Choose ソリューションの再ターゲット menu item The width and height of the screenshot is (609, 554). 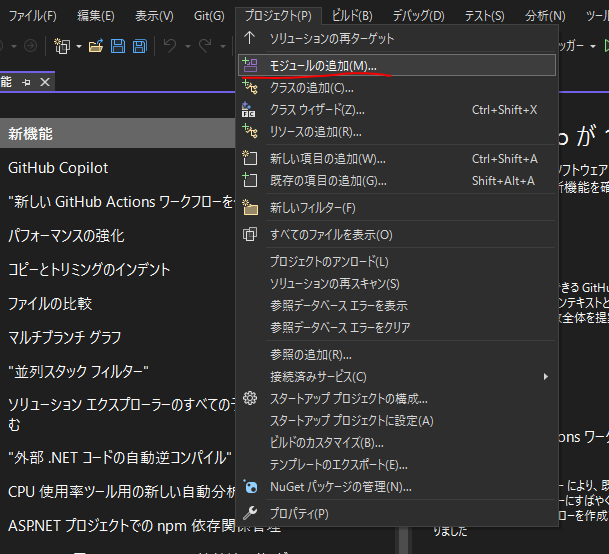pos(397,38)
